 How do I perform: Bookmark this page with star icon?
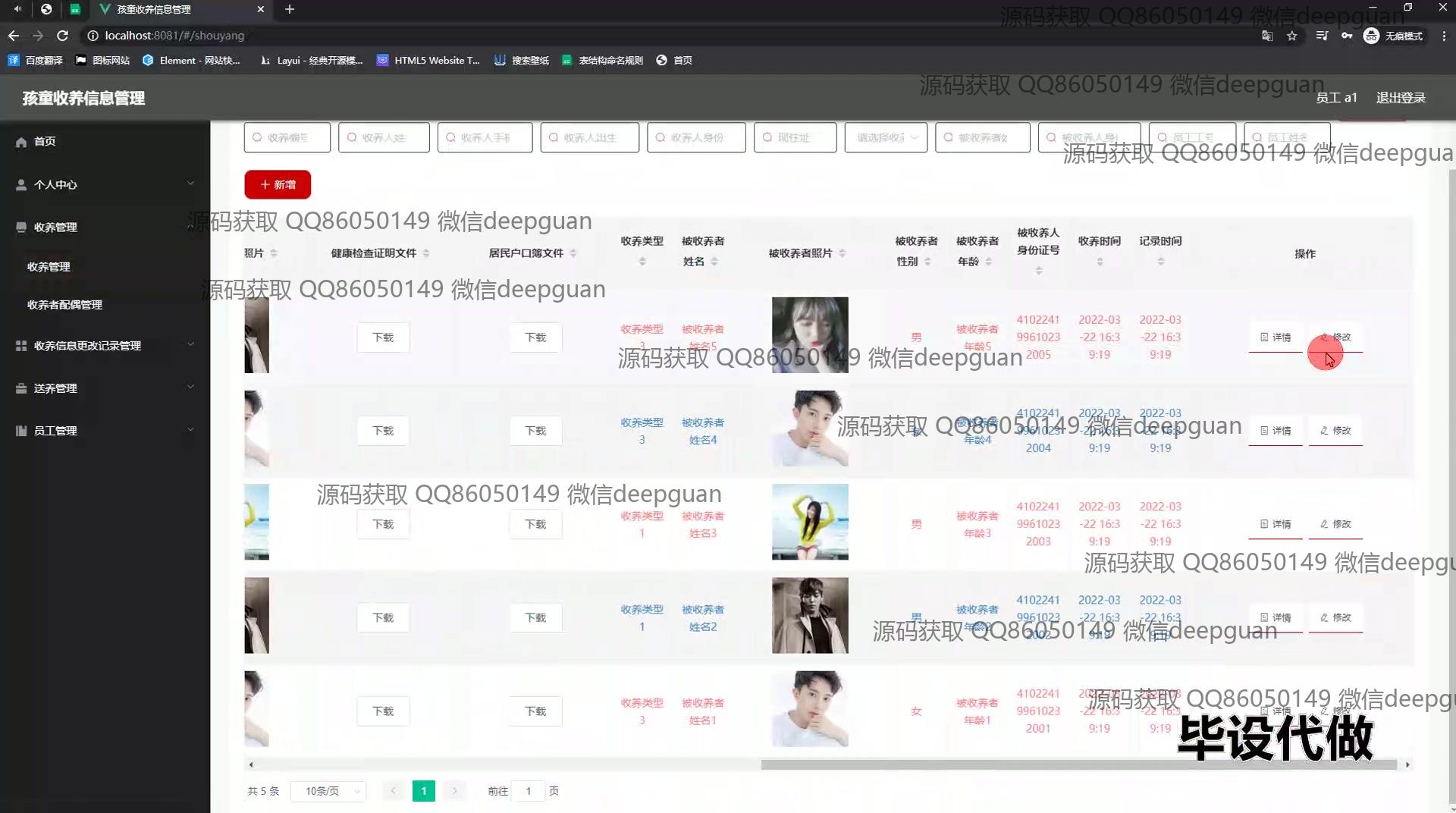pos(1292,36)
